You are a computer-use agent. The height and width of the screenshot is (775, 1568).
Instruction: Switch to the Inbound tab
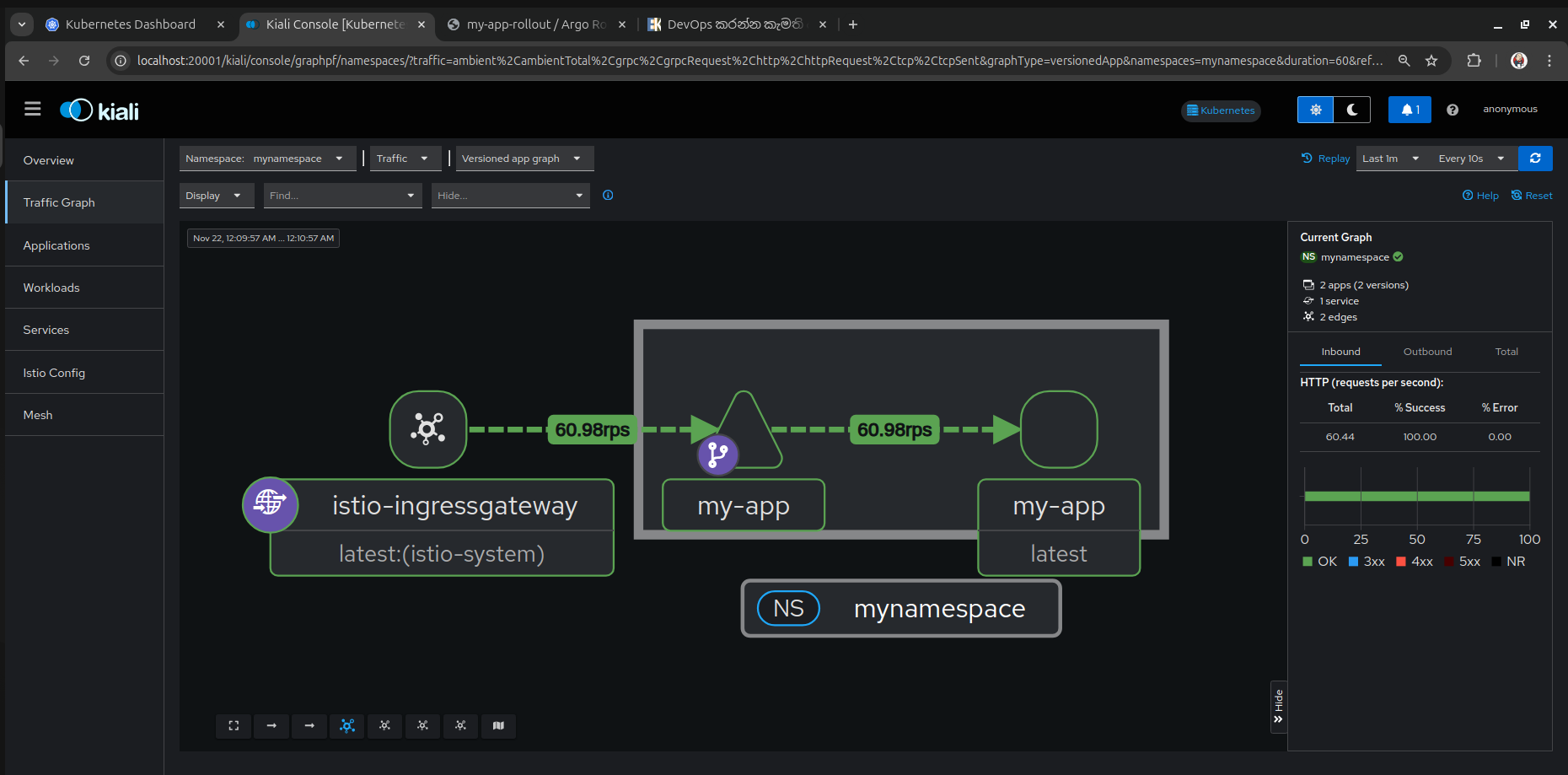tap(1340, 352)
